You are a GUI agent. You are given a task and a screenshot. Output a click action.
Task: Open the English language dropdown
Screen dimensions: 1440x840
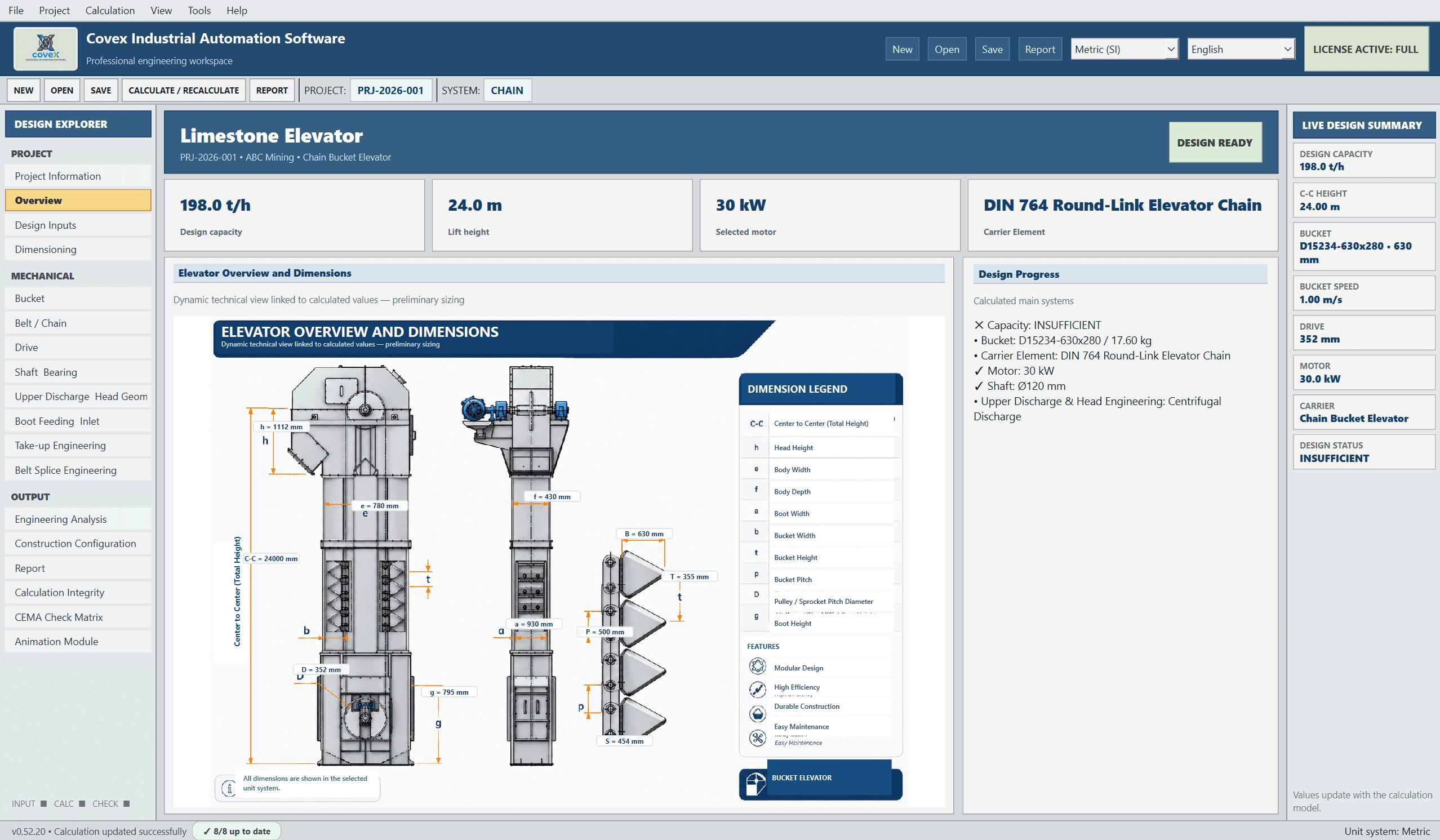[1241, 49]
